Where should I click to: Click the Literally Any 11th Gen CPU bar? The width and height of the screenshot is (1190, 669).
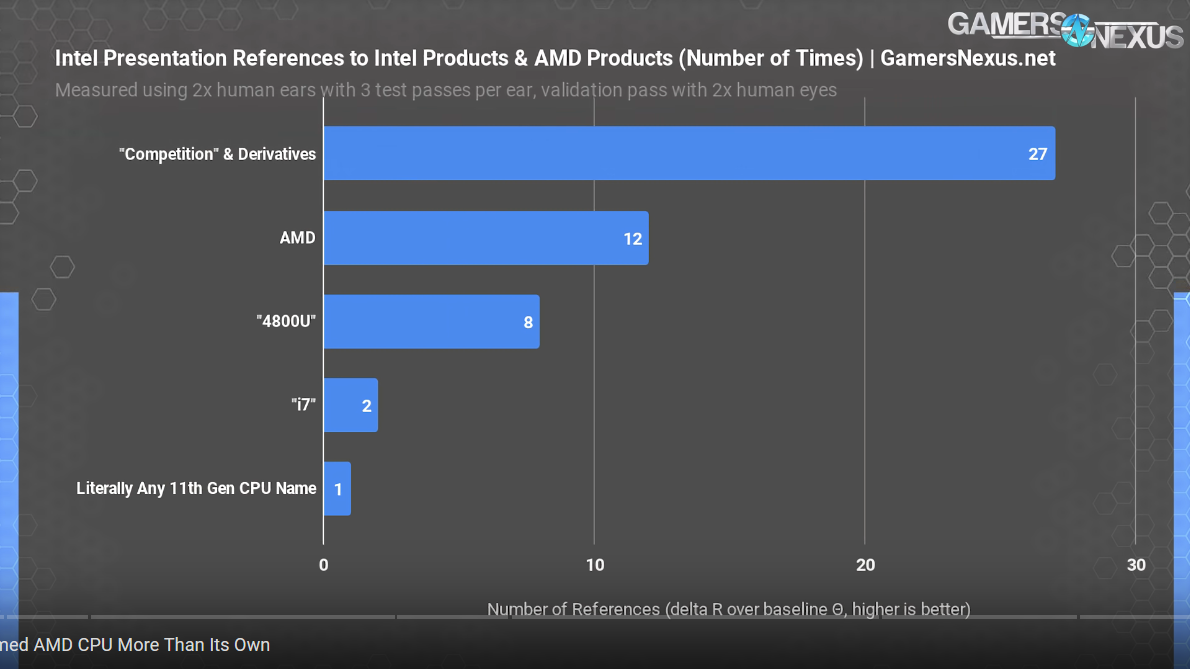(336, 488)
